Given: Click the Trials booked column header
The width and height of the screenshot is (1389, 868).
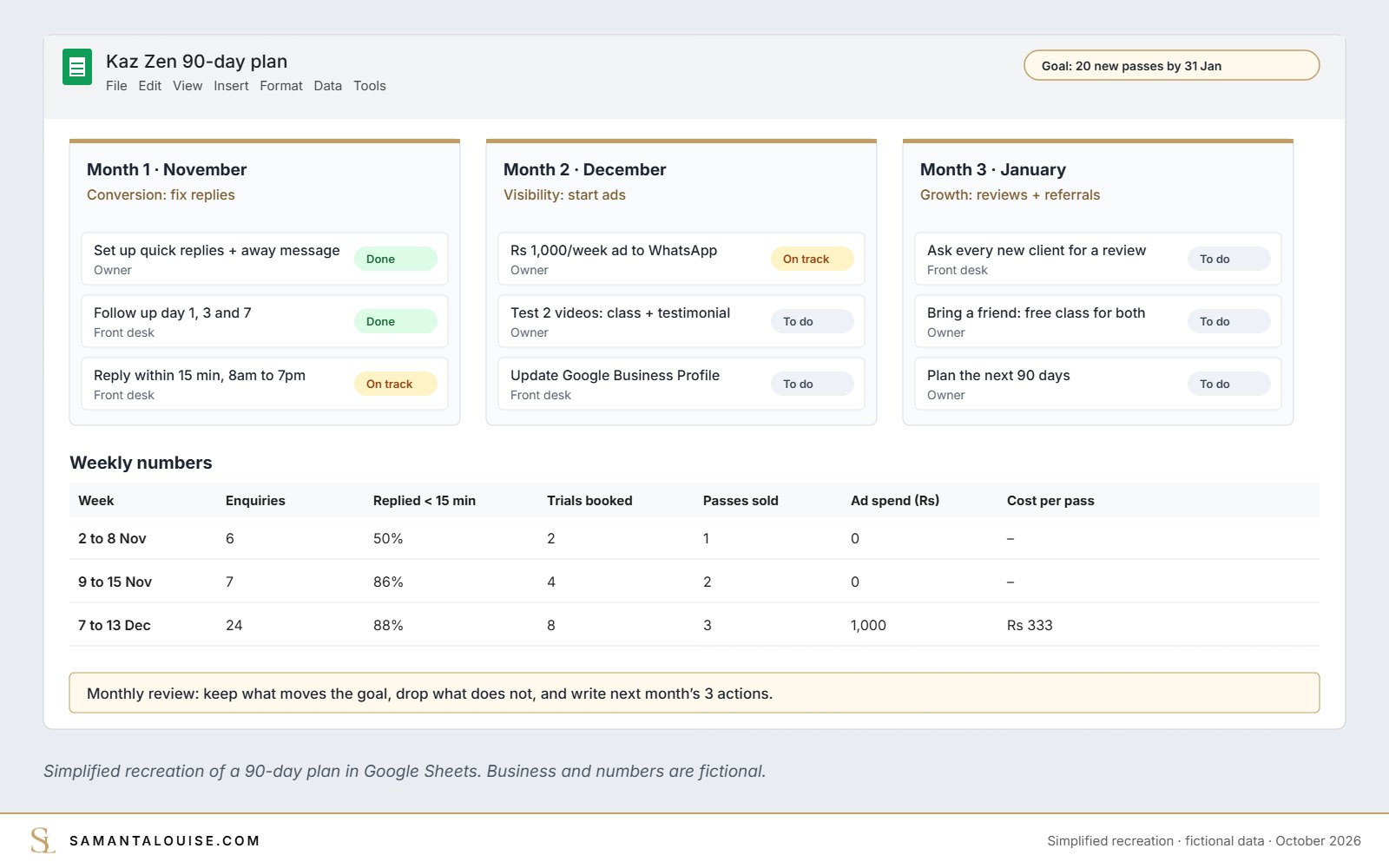Looking at the screenshot, I should click(x=589, y=501).
